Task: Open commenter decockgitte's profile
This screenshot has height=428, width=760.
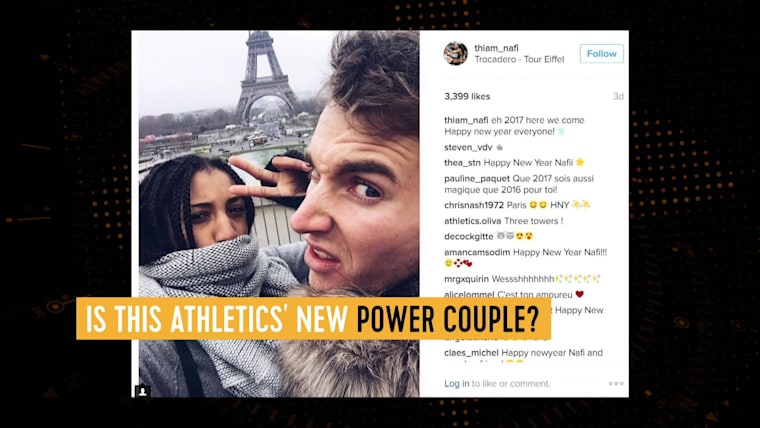Action: coord(469,237)
